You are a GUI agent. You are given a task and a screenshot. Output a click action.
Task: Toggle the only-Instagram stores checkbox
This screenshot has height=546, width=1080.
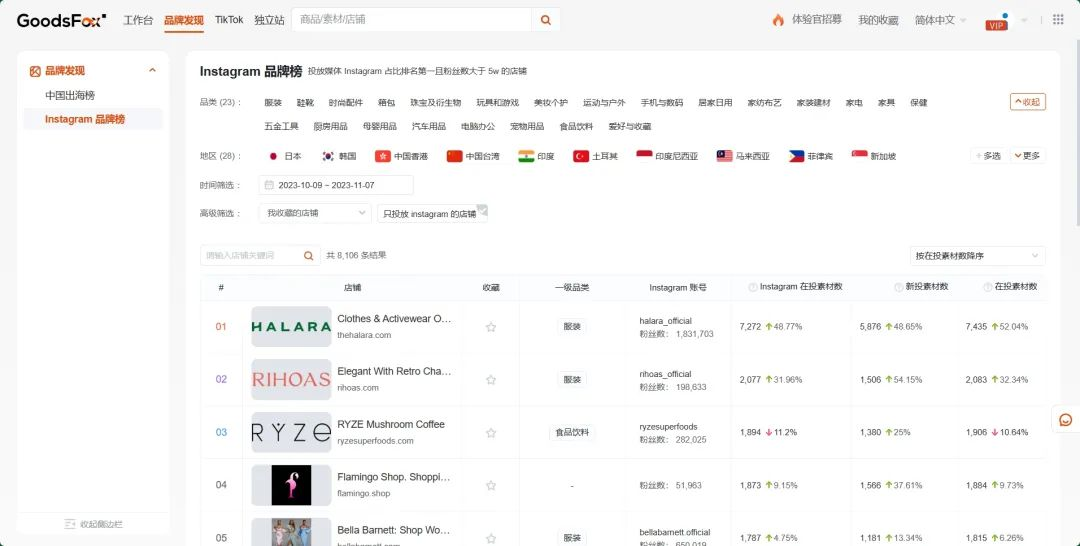[x=482, y=210]
